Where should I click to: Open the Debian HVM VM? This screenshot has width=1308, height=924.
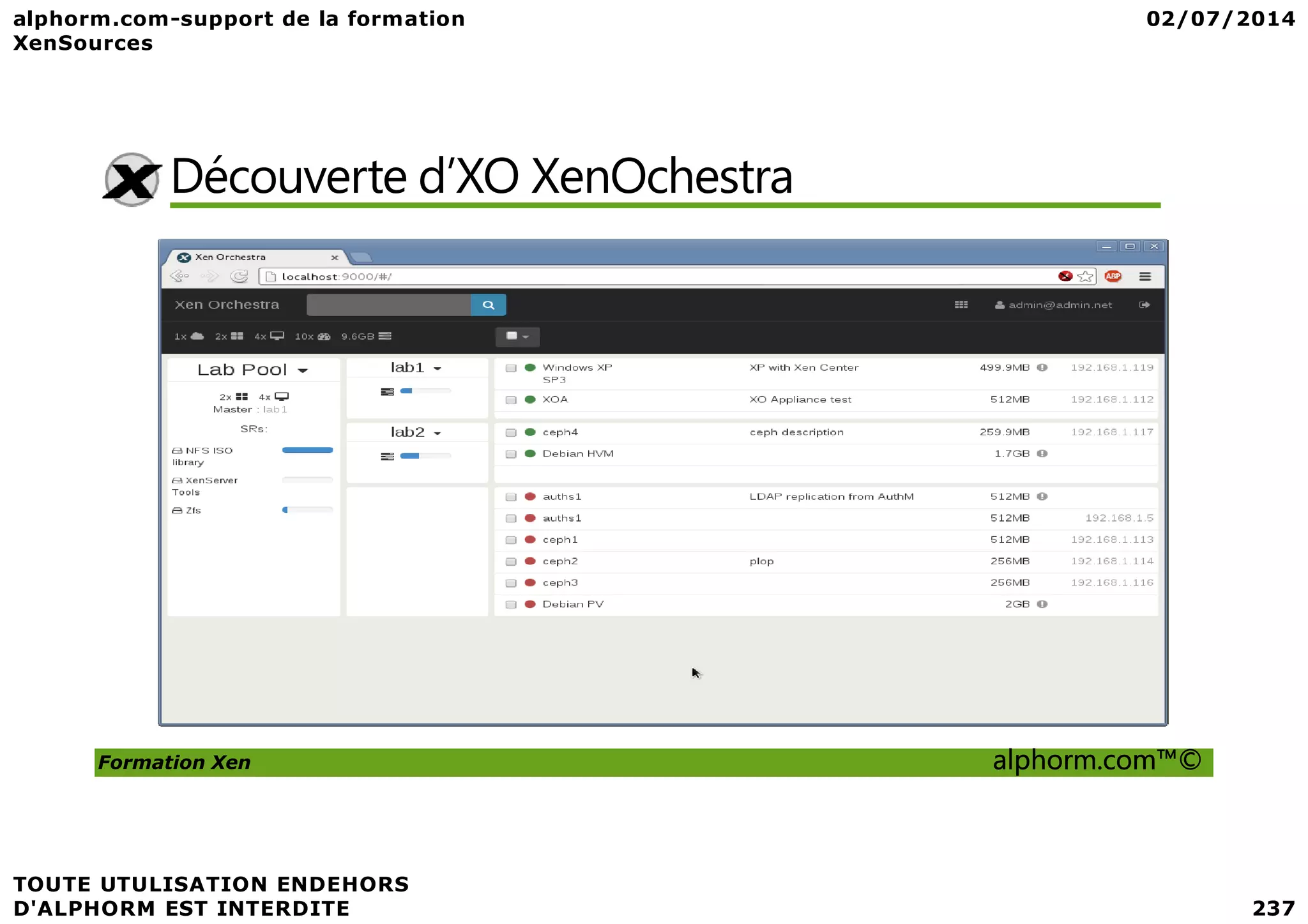tap(578, 454)
